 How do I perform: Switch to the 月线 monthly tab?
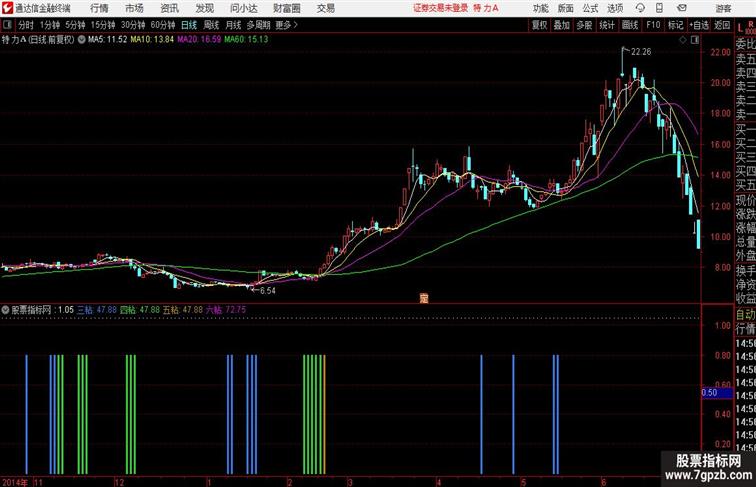pyautogui.click(x=233, y=25)
